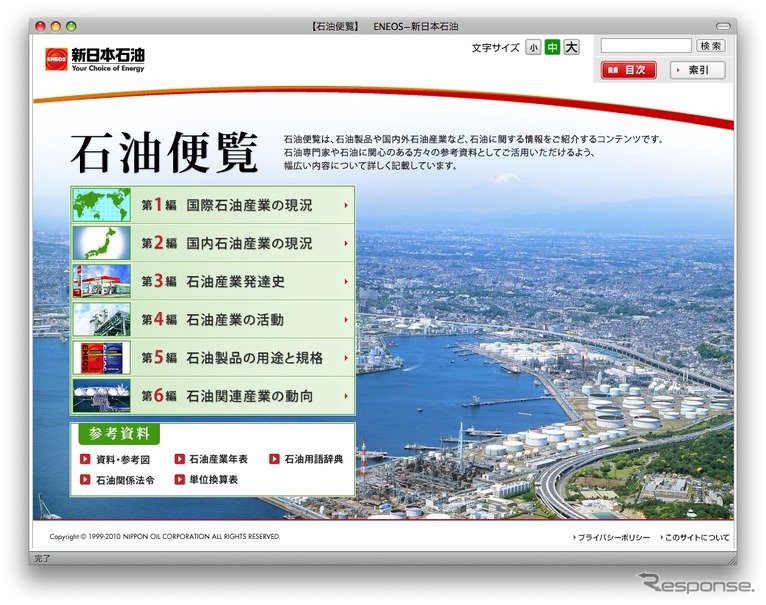
Task: Click the Japan map thumbnail
Action: 102,243
